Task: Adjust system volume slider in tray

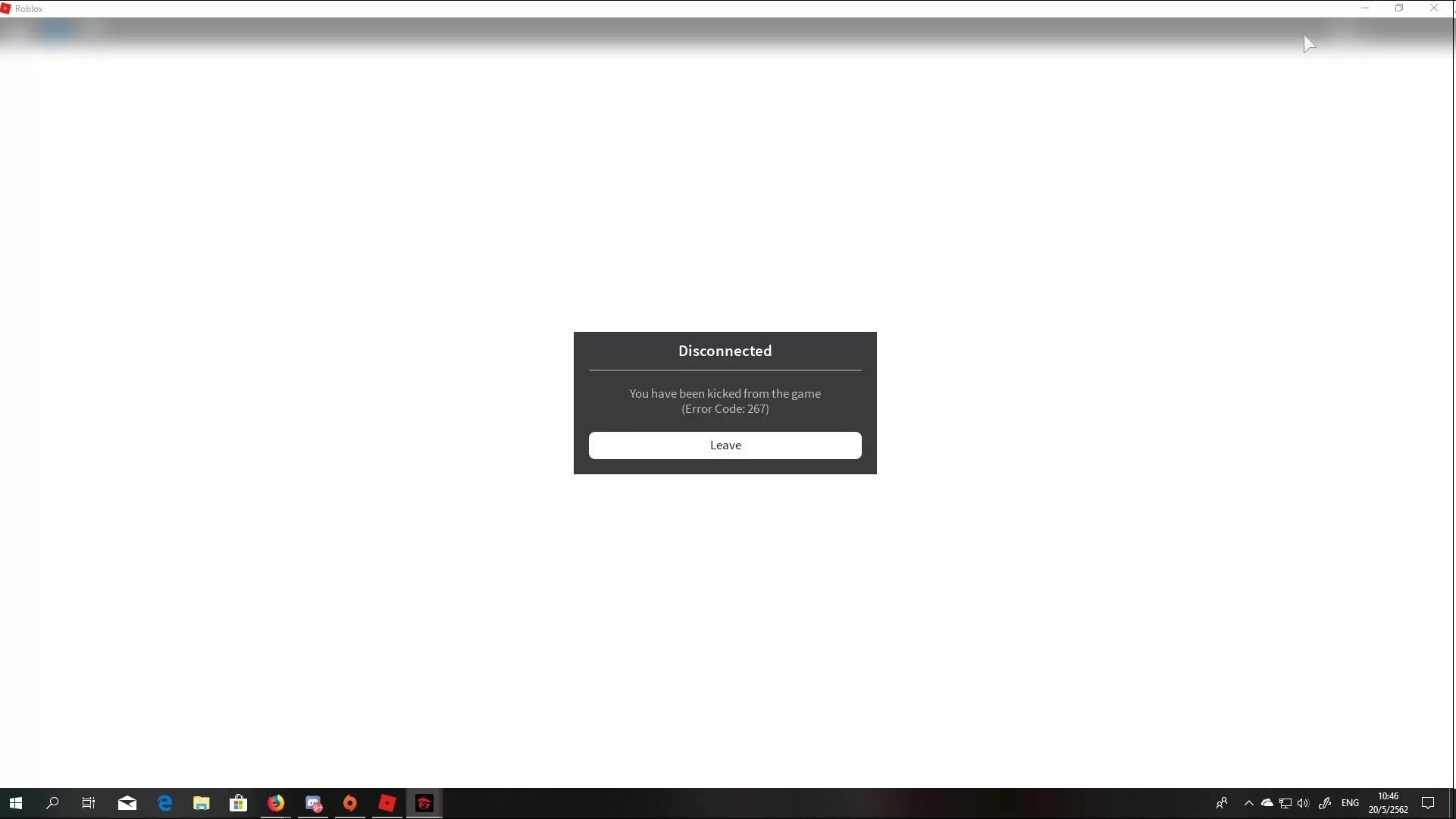Action: click(x=1303, y=803)
